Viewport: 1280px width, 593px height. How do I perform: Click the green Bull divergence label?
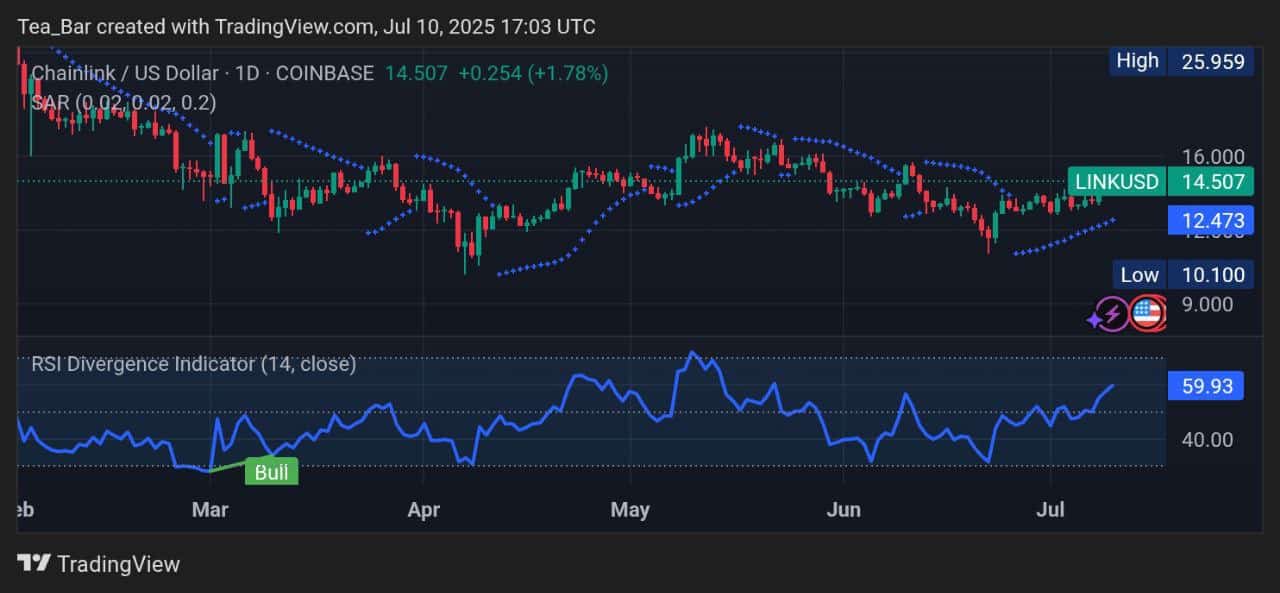(271, 472)
